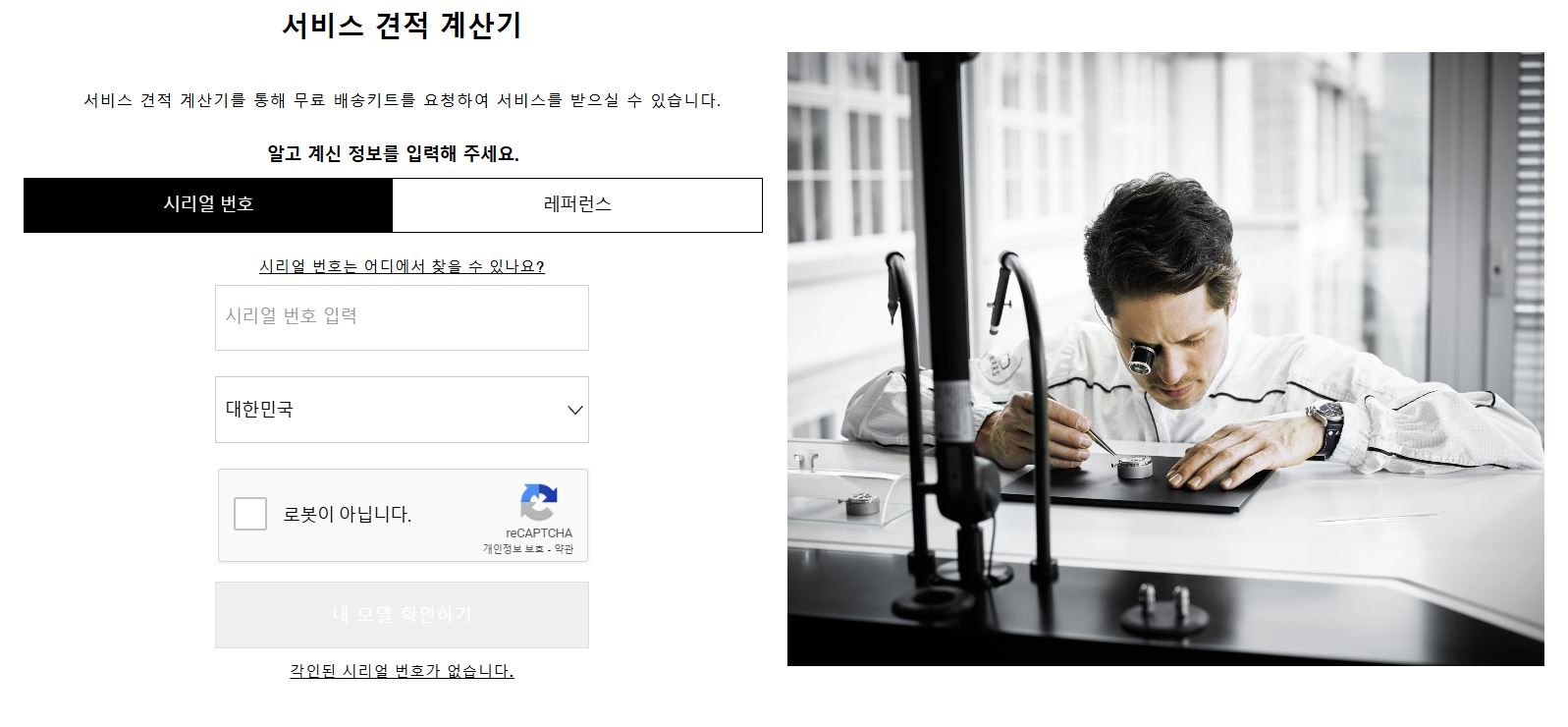
Task: Open 시리얼 번호는 어디에서 찾을 수 있나요? link
Action: point(402,266)
